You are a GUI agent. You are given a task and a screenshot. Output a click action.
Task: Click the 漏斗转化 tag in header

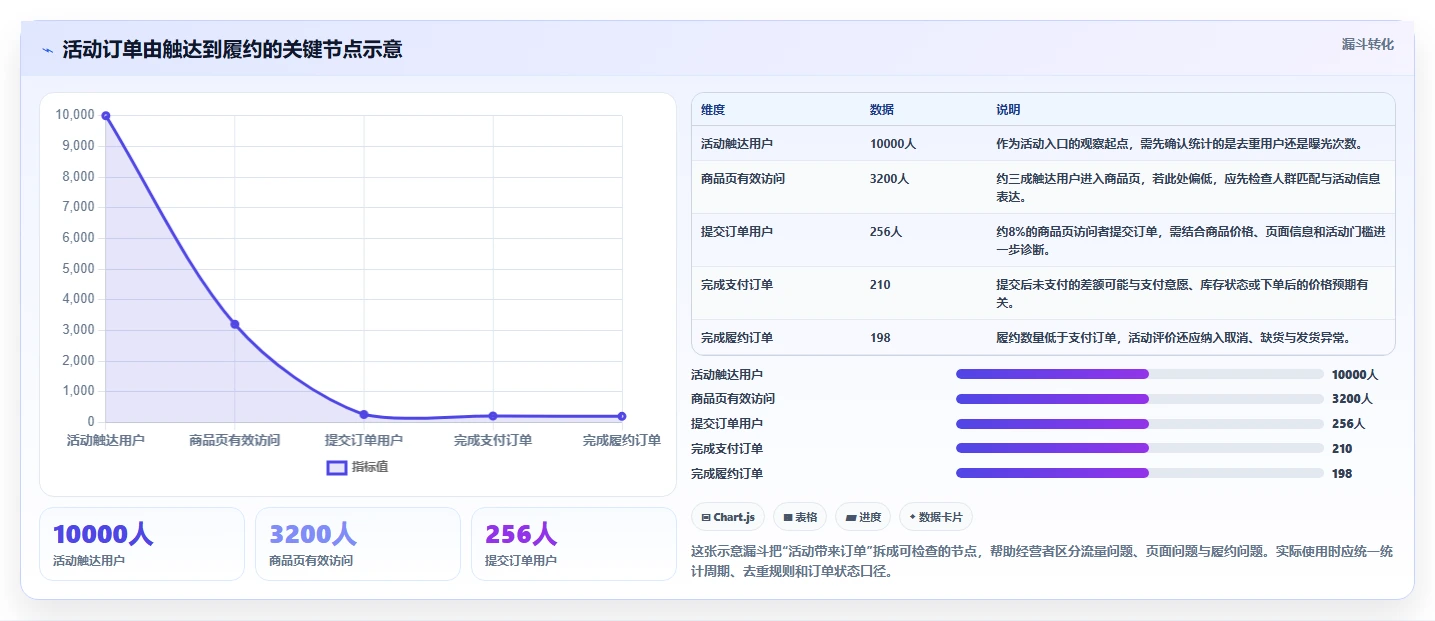[x=1367, y=45]
